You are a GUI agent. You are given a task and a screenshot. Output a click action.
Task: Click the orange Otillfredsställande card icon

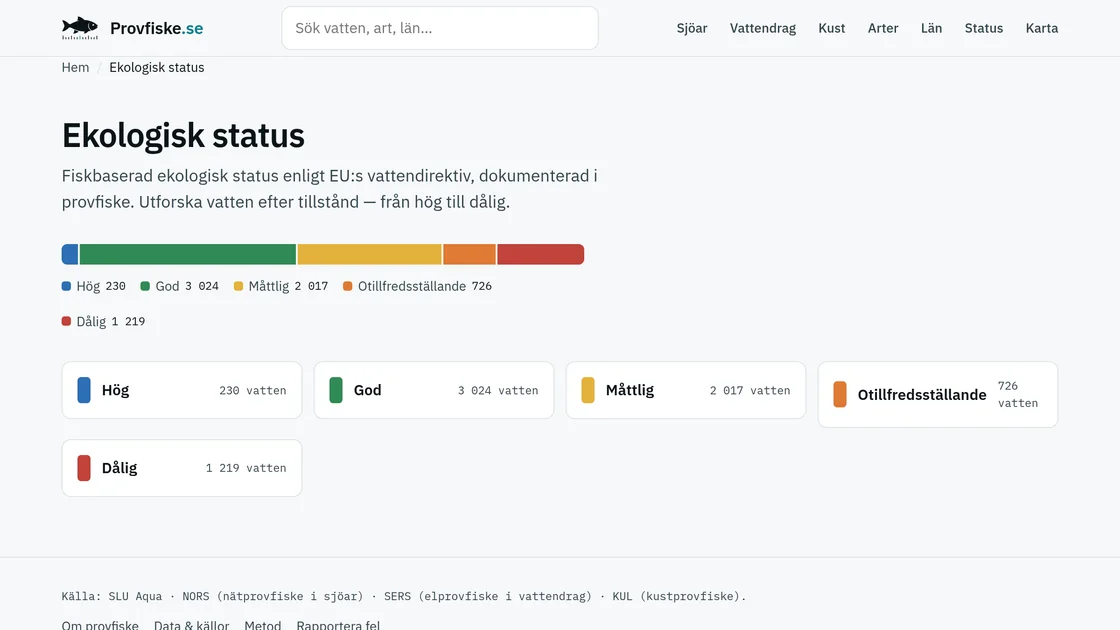tap(840, 394)
